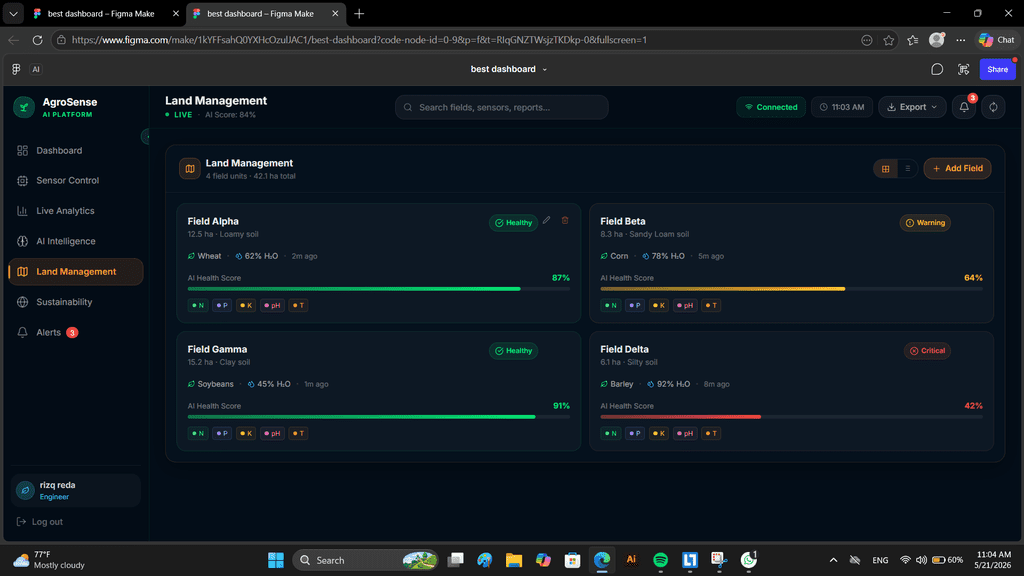Click the AgroSense logo icon

24,107
